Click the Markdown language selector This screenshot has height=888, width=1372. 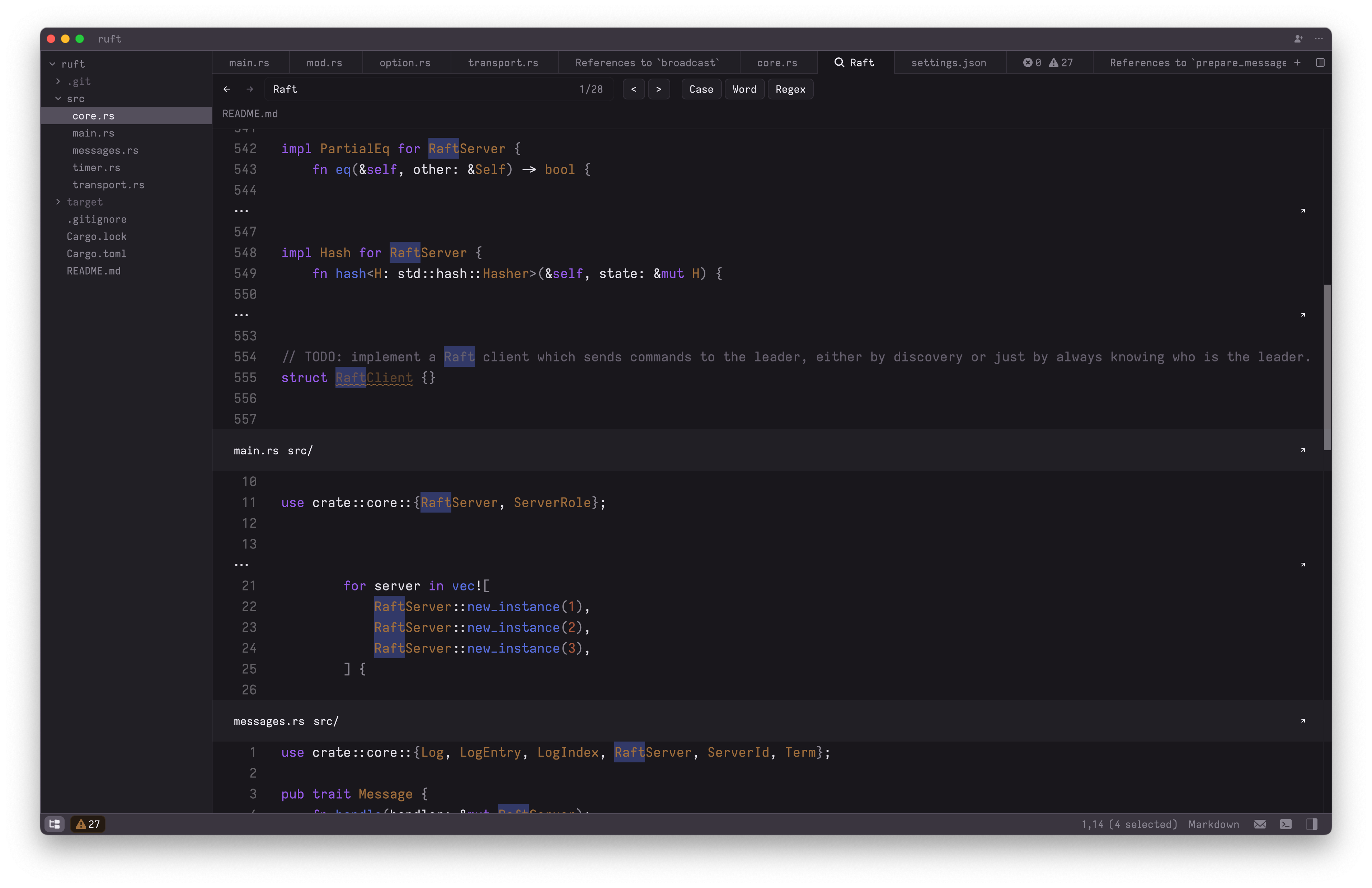(x=1213, y=824)
